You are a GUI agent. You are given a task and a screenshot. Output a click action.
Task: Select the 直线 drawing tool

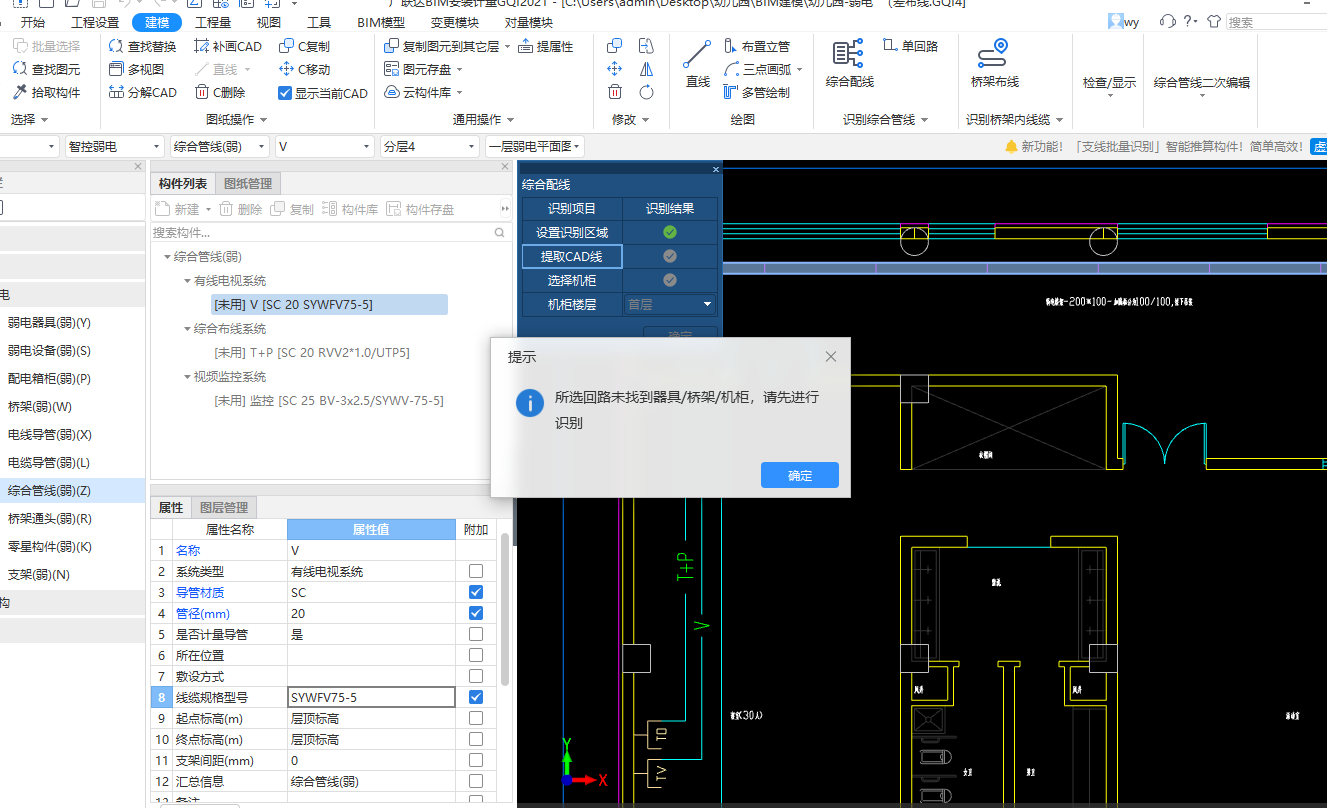698,64
